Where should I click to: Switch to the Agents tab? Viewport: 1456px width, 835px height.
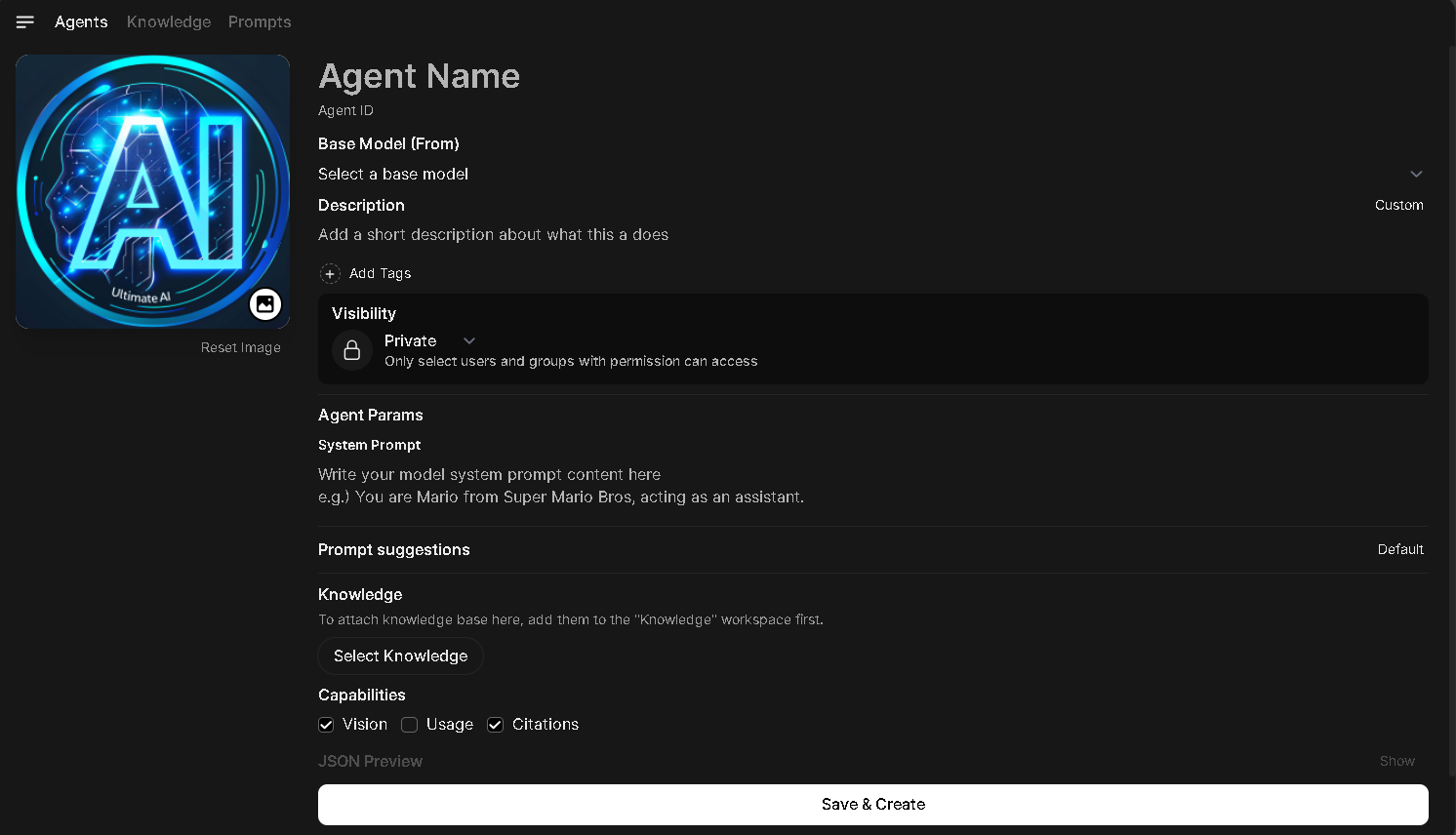[81, 21]
